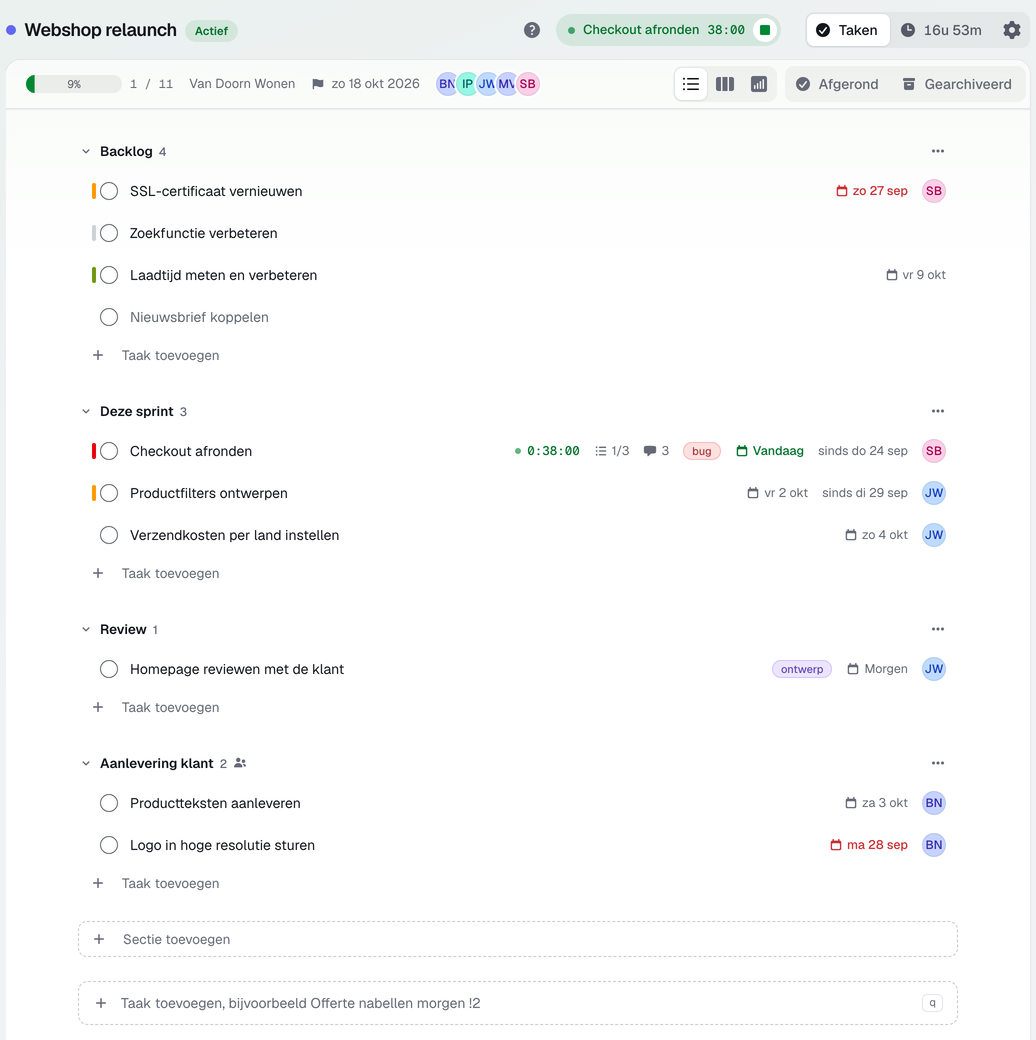Collapse the Deze sprint section

tap(86, 411)
